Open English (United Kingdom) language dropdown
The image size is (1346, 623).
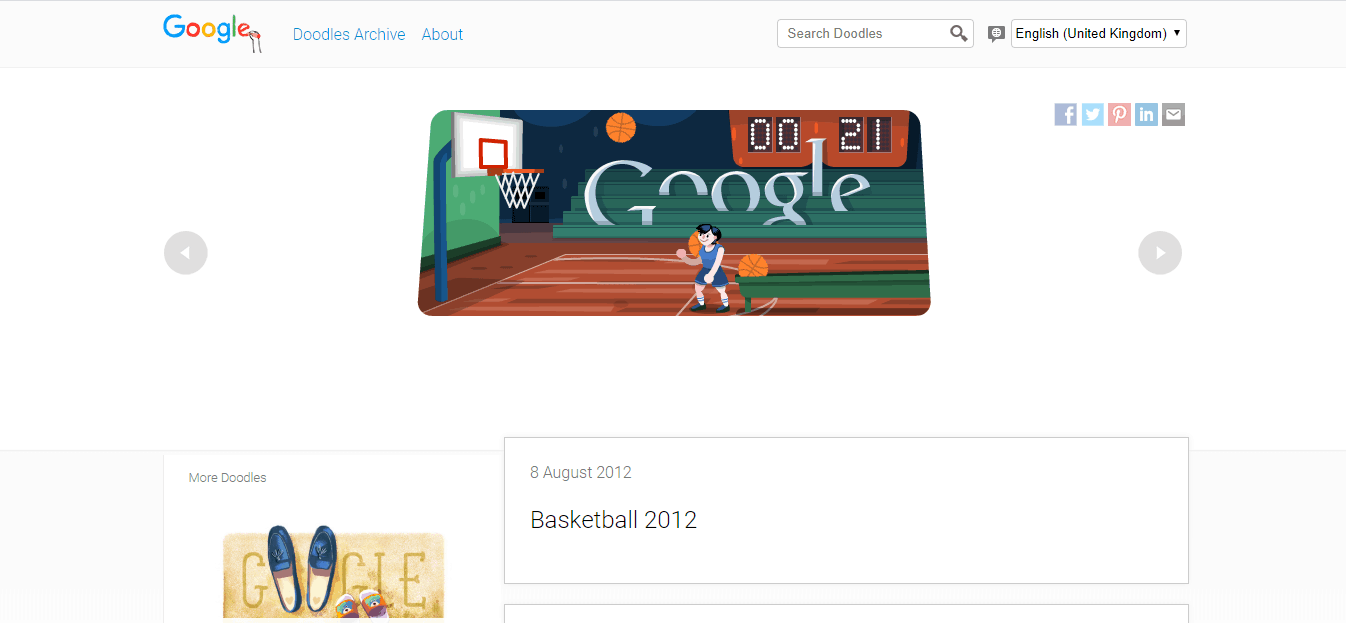click(x=1099, y=33)
